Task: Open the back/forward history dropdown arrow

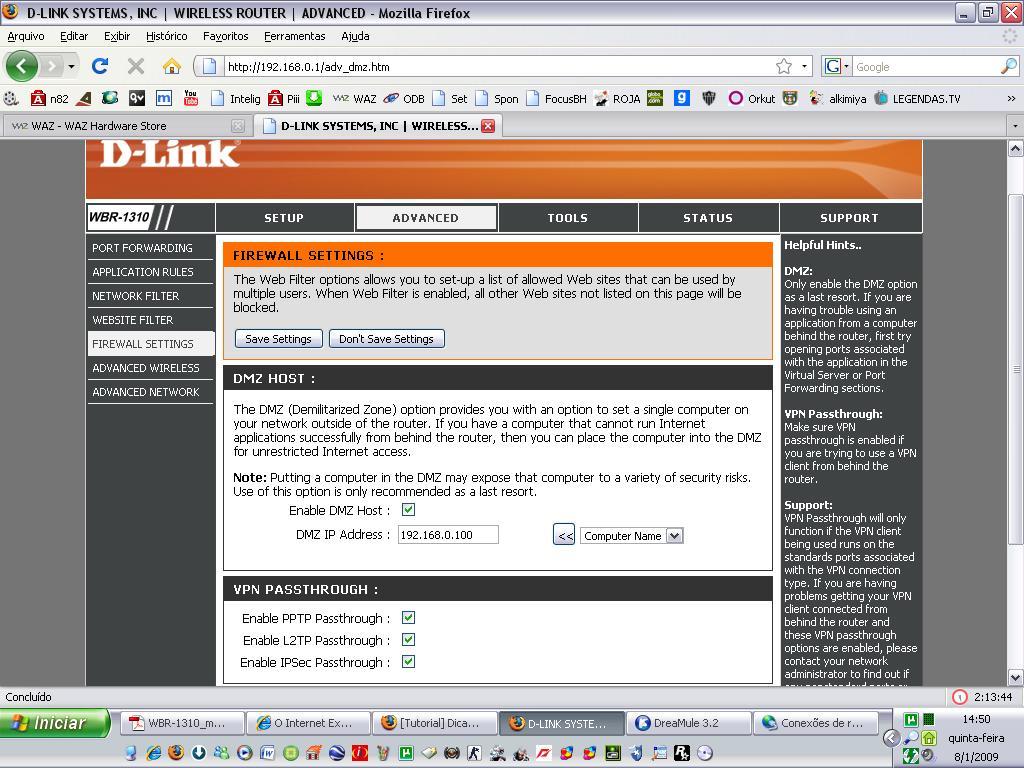Action: click(x=71, y=66)
